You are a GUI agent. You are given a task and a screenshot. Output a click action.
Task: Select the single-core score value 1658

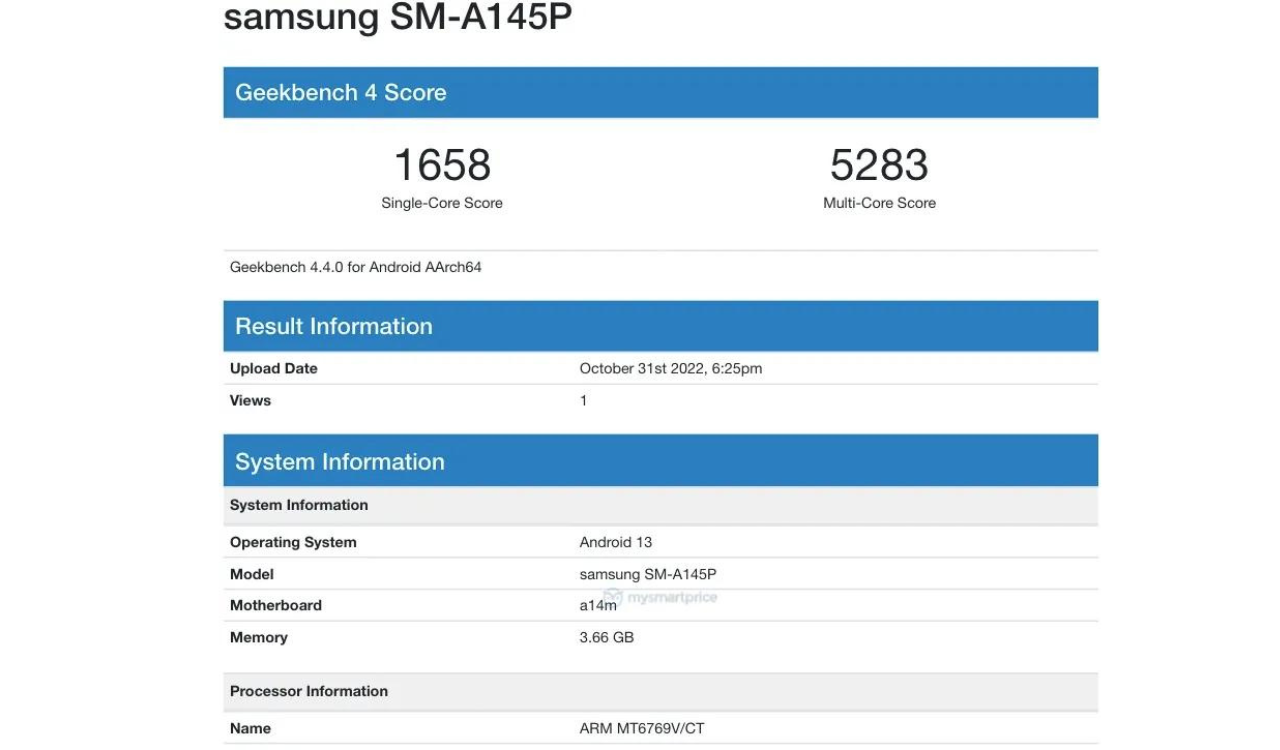pyautogui.click(x=442, y=165)
